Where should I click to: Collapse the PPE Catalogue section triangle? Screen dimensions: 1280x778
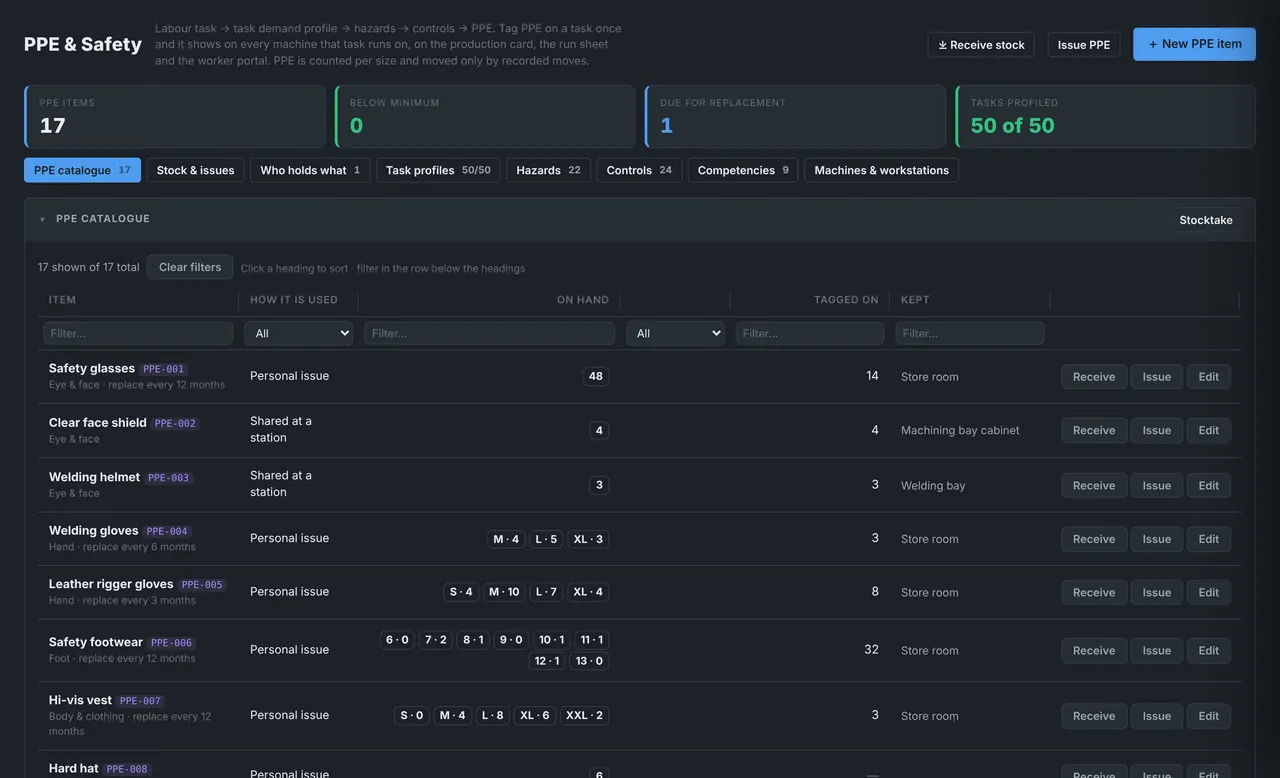(x=42, y=219)
